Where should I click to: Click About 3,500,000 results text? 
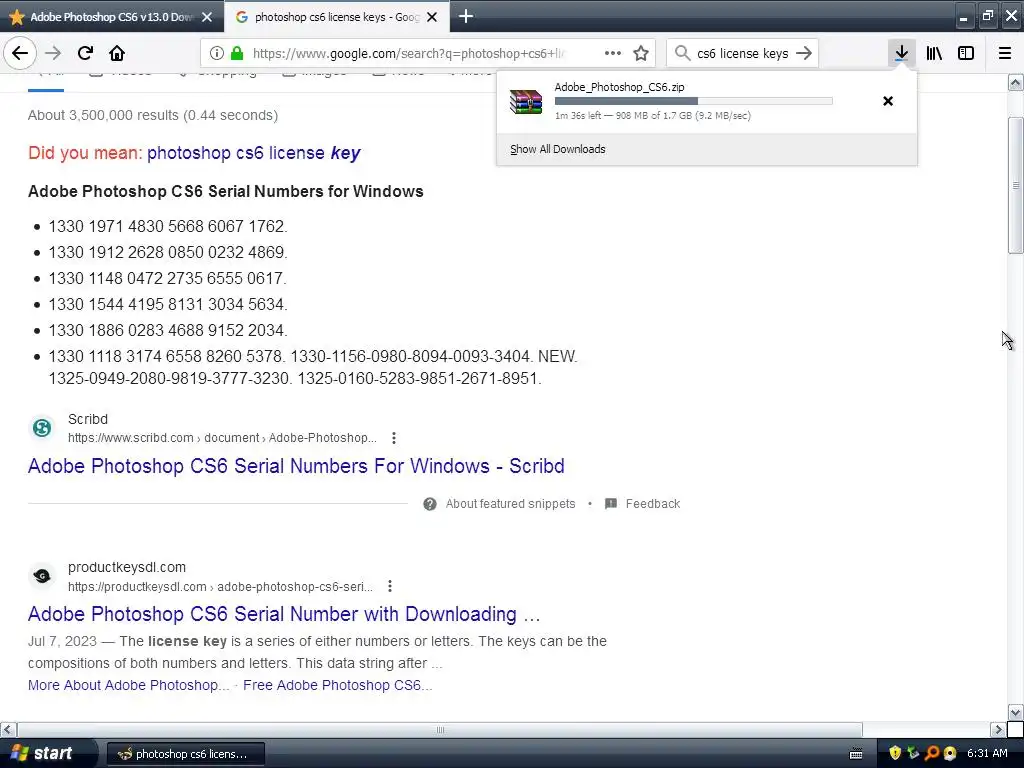pyautogui.click(x=153, y=115)
